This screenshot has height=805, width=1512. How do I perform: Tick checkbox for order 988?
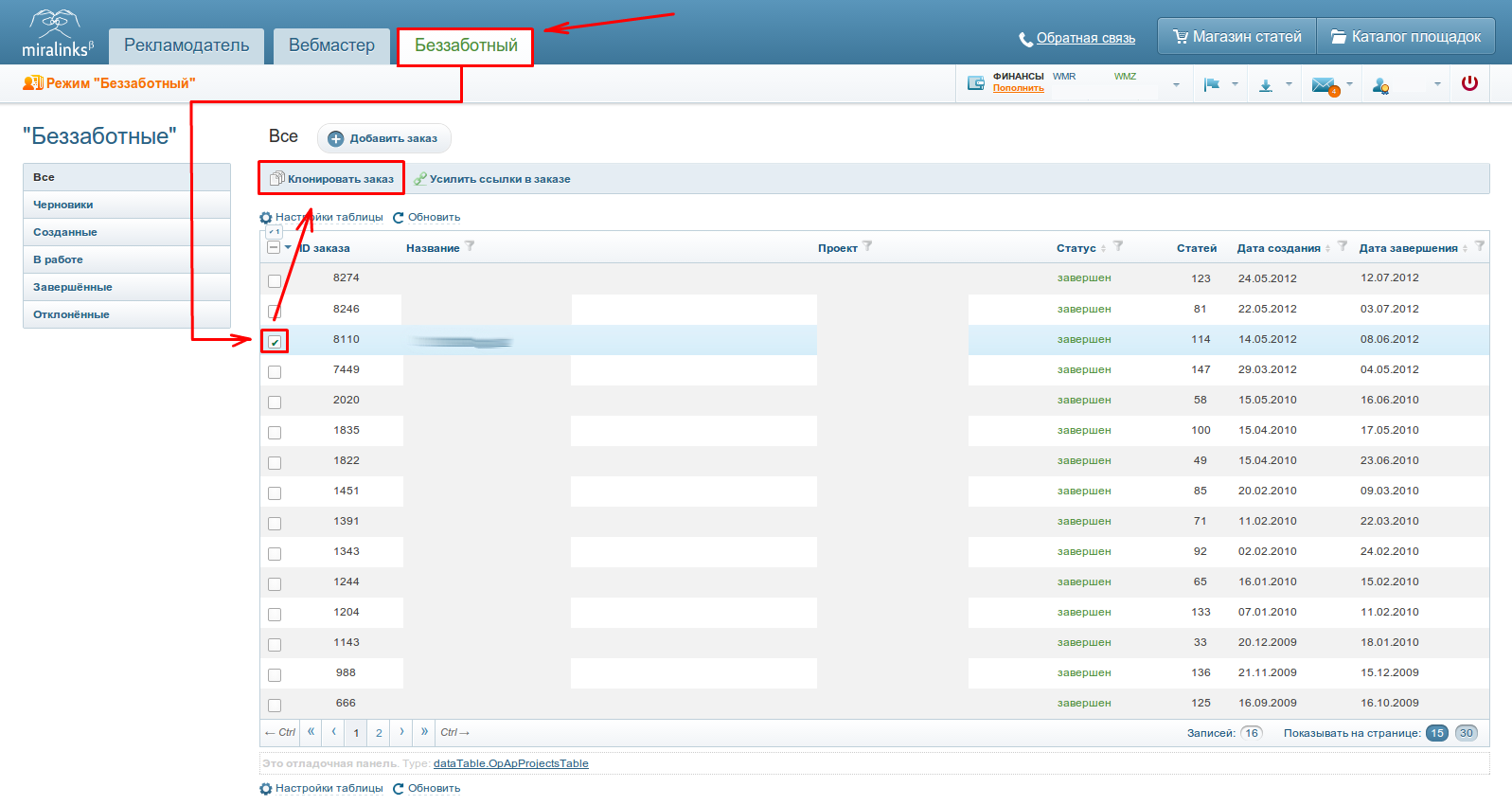coord(275,675)
